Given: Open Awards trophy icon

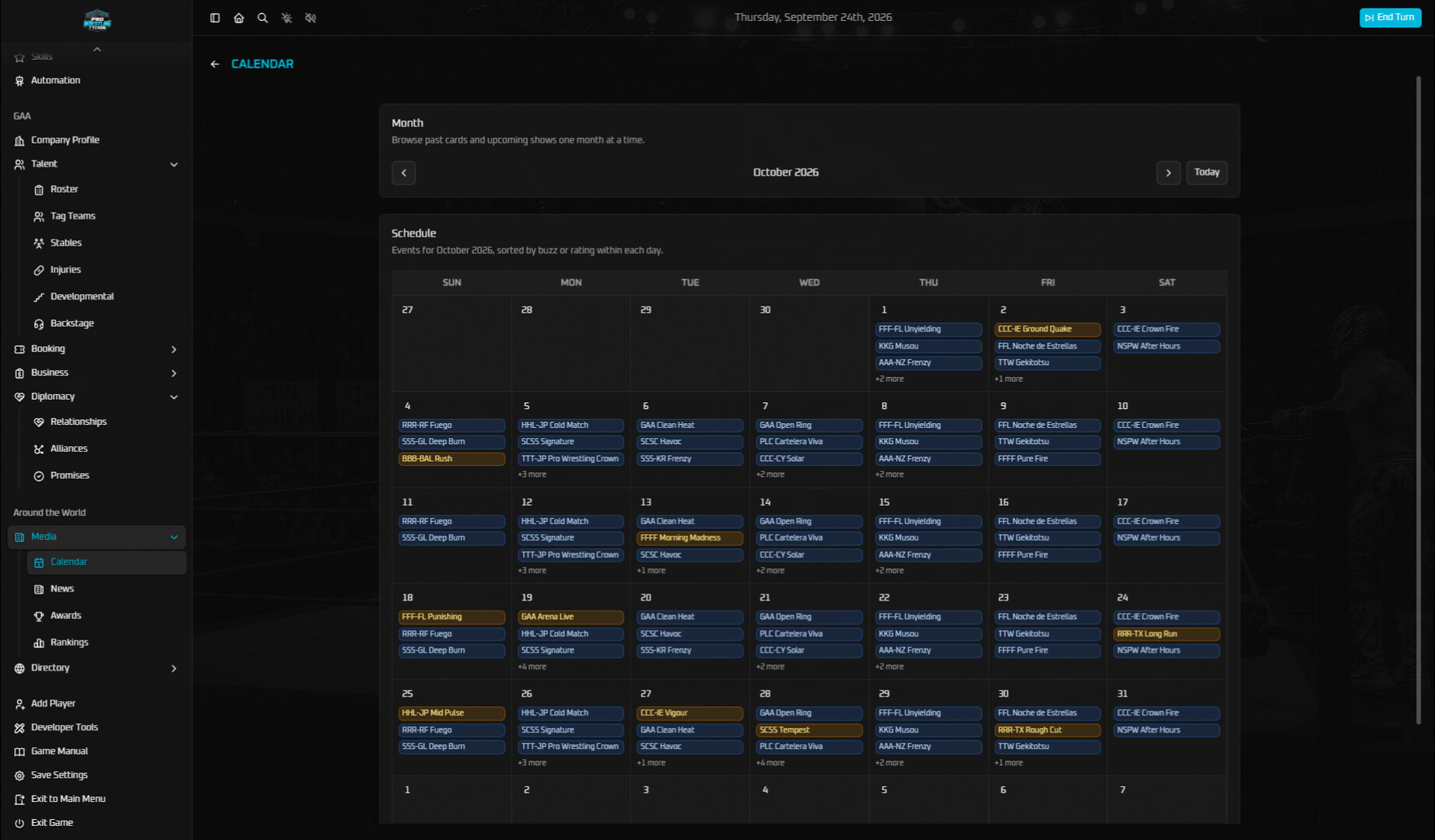Looking at the screenshot, I should (39, 616).
